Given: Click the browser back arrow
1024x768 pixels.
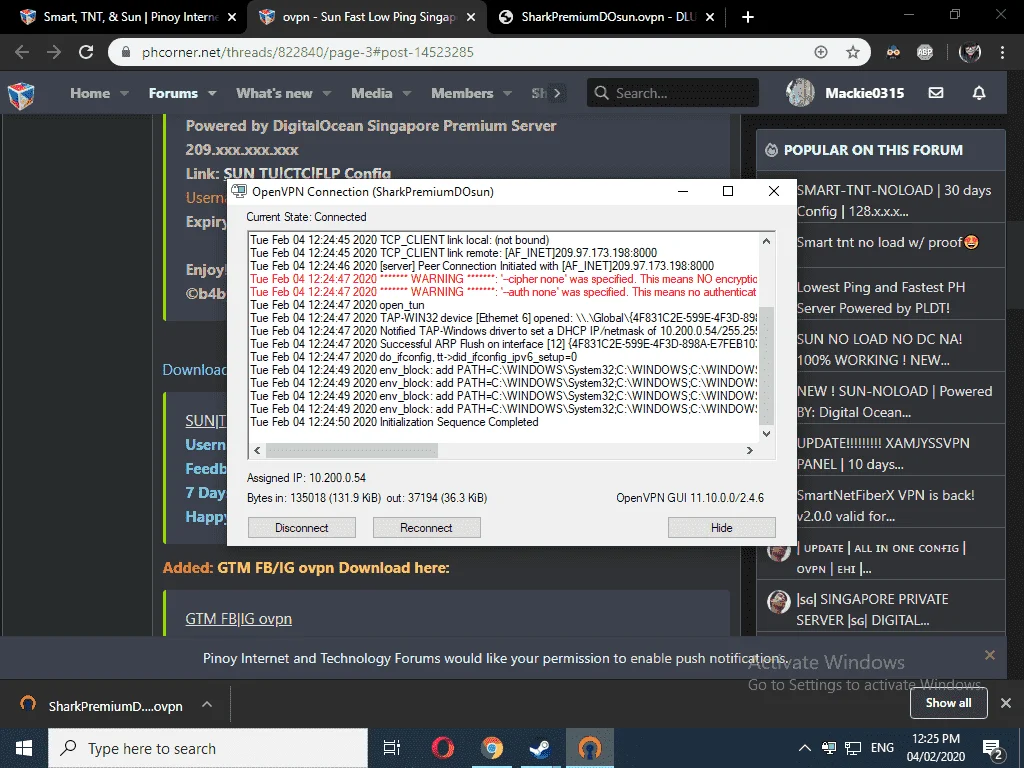Looking at the screenshot, I should point(22,52).
